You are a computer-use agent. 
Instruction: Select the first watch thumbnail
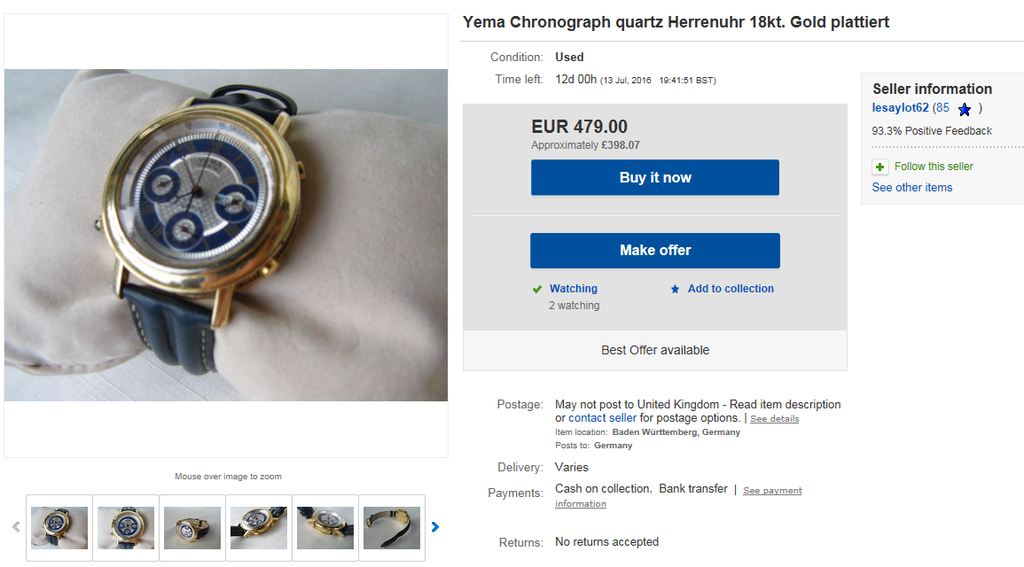point(59,527)
